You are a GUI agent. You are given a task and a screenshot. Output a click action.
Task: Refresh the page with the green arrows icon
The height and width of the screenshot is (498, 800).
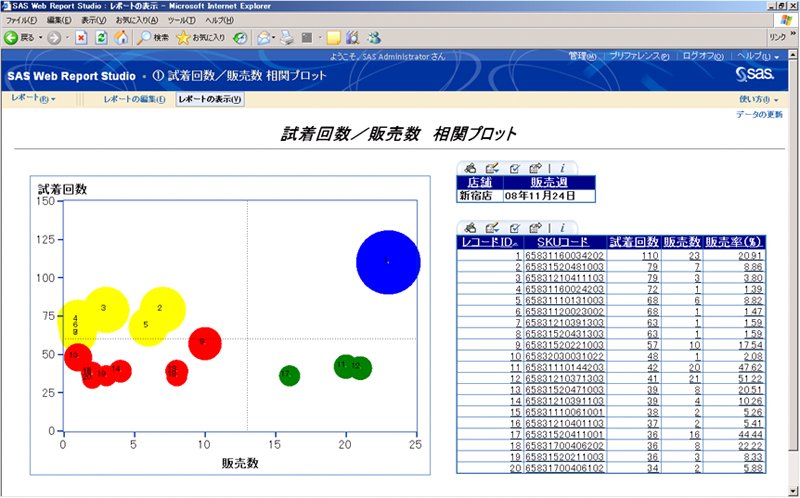tap(101, 38)
